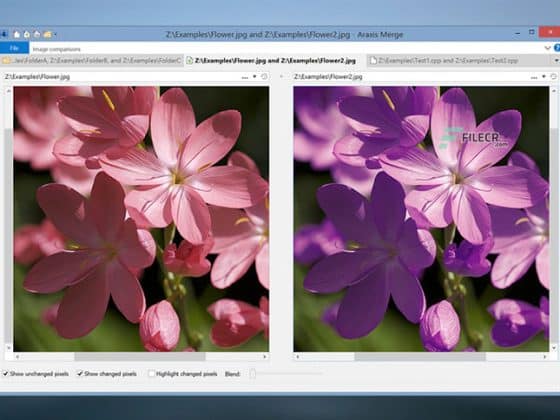The height and width of the screenshot is (420, 560).
Task: Click the dark blue icon at title bar left edge
Action: coord(4,35)
